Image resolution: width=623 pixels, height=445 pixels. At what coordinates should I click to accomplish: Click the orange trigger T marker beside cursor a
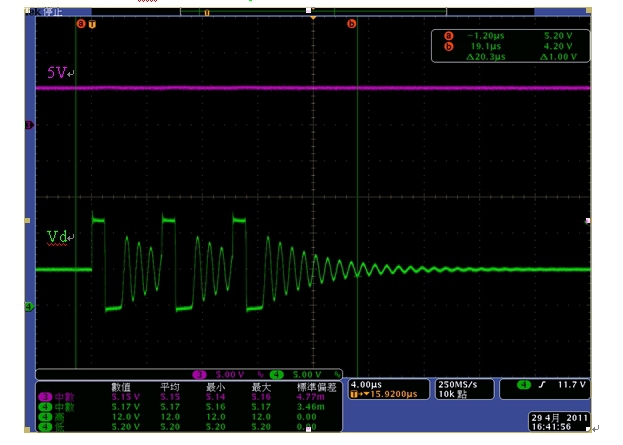[x=92, y=24]
